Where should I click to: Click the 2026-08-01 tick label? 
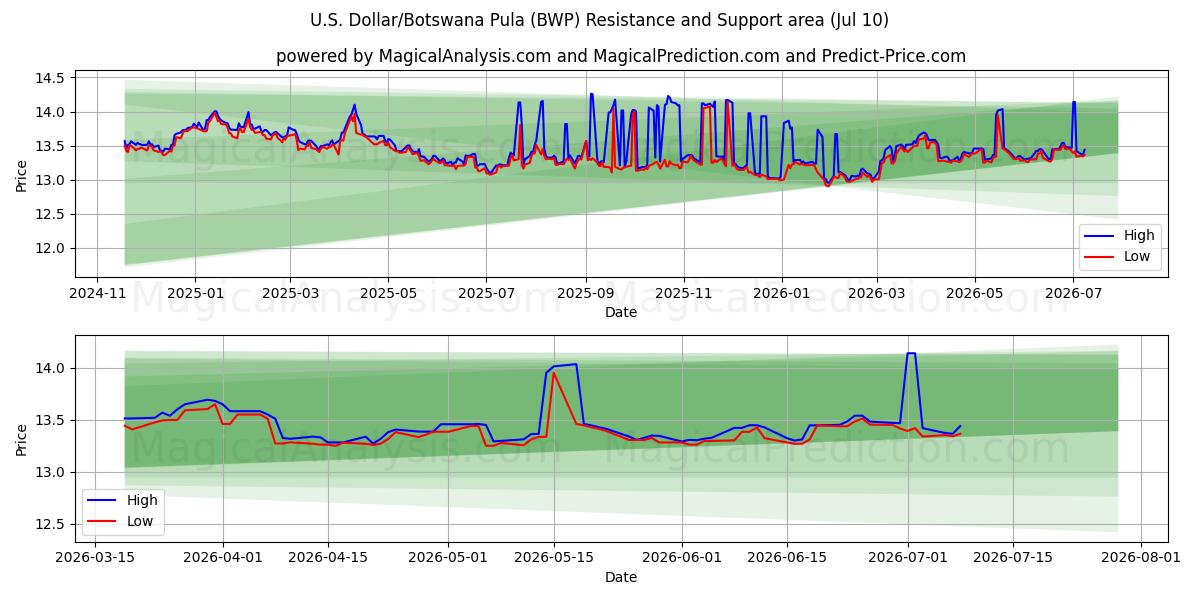click(1141, 558)
